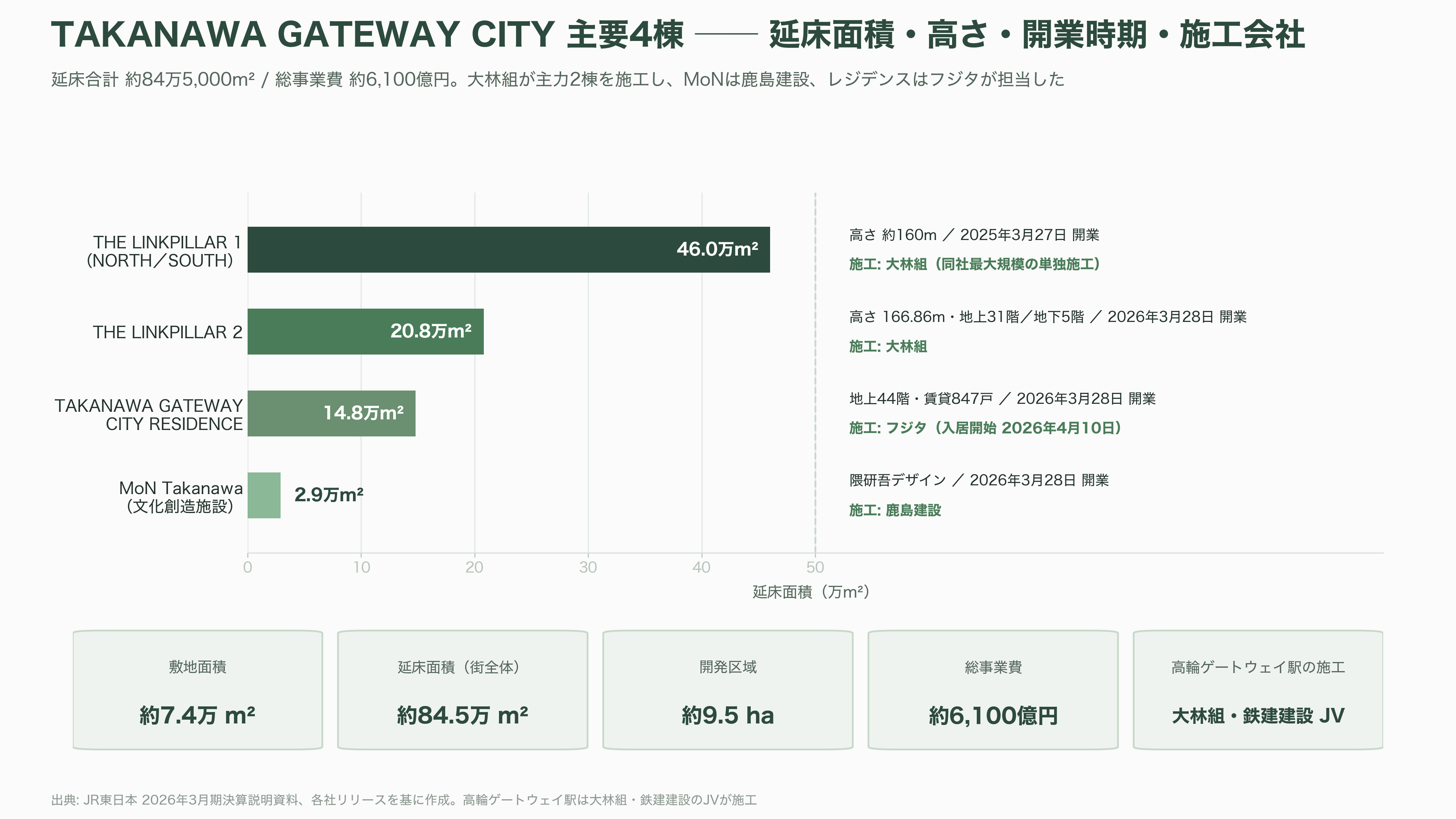1456x819 pixels.
Task: Select the 20.8万m² bar for LINKPILLAR 2
Action: coord(366,331)
